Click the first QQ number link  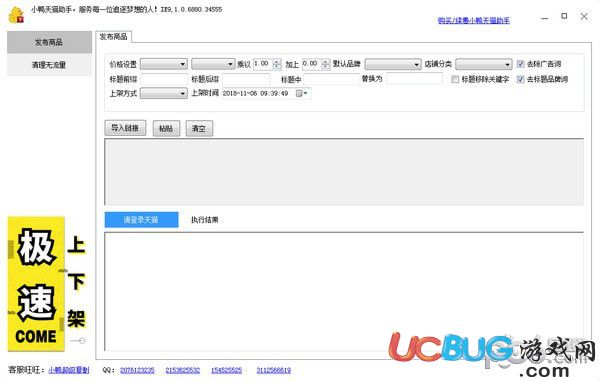pyautogui.click(x=137, y=370)
